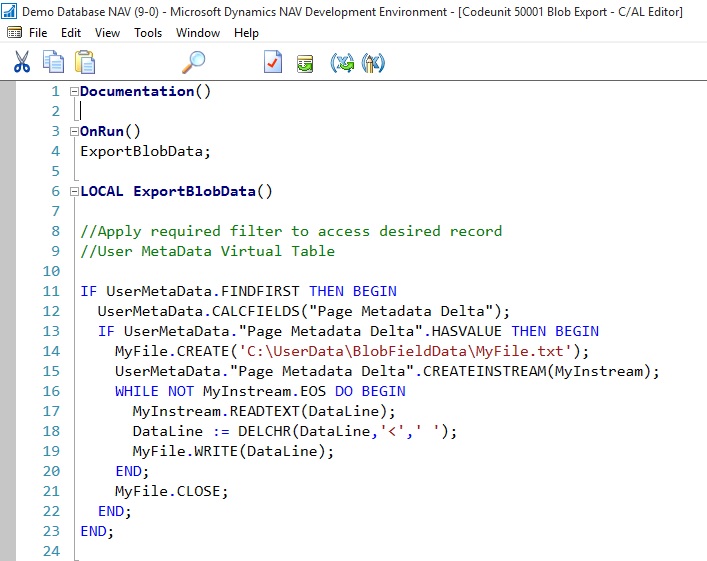This screenshot has width=707, height=561.
Task: Click the C/AL Globals variable icon
Action: [x=342, y=63]
